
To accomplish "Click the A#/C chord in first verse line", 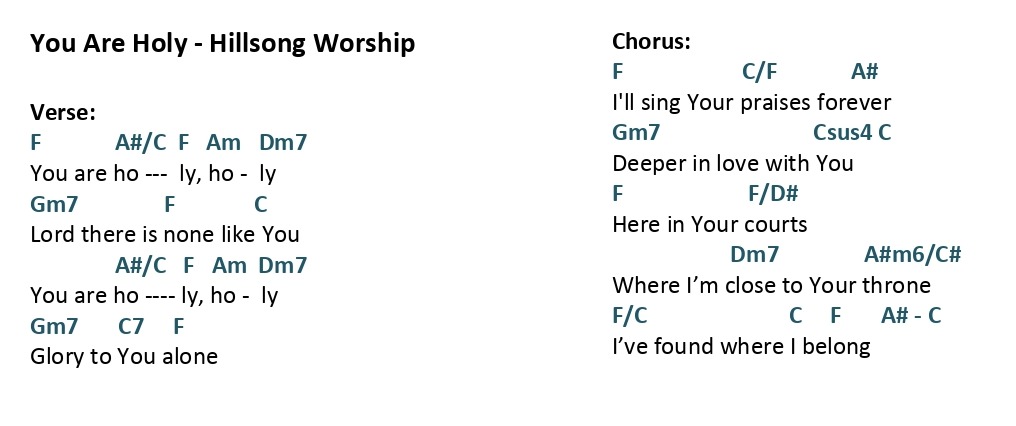I will click(141, 142).
